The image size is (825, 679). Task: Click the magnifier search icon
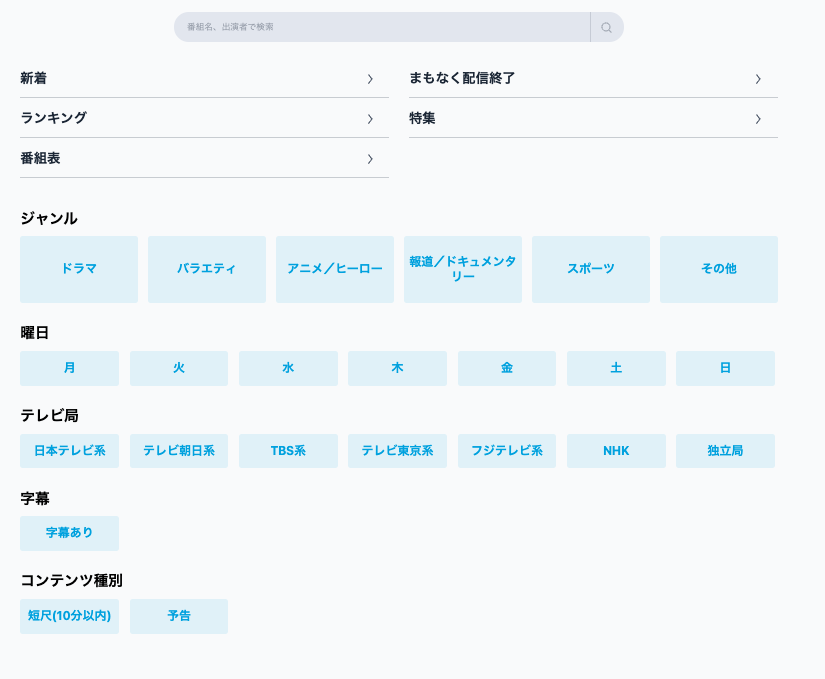point(606,27)
